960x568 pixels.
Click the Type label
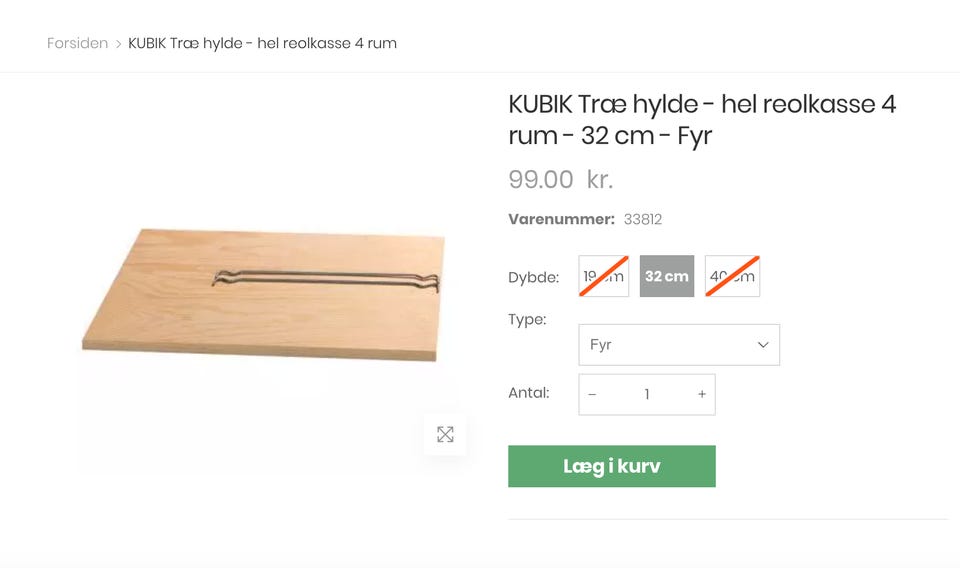(527, 320)
